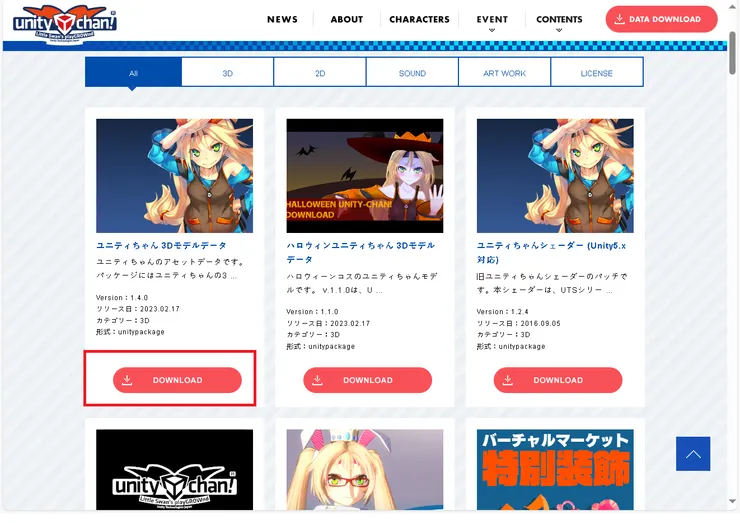Switch to the 2D filter tab
Screen dimensions: 740x523
point(320,72)
